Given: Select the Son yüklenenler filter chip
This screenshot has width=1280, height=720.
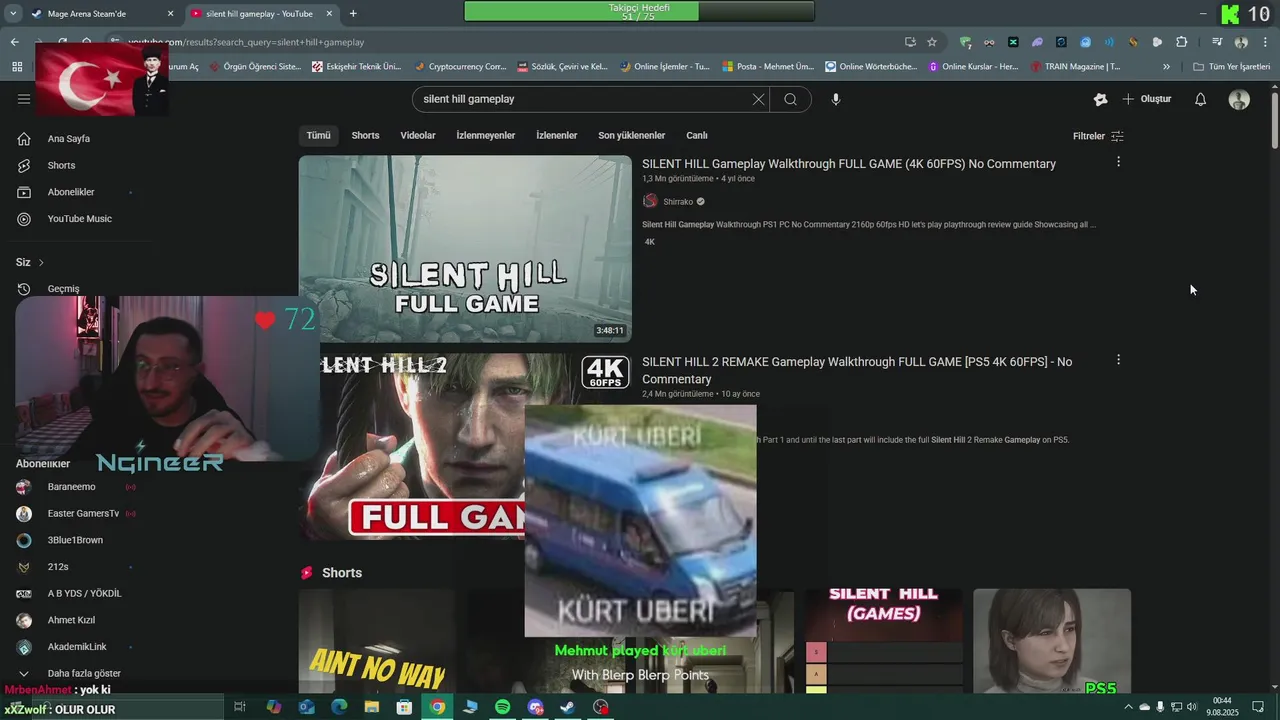Looking at the screenshot, I should (632, 135).
